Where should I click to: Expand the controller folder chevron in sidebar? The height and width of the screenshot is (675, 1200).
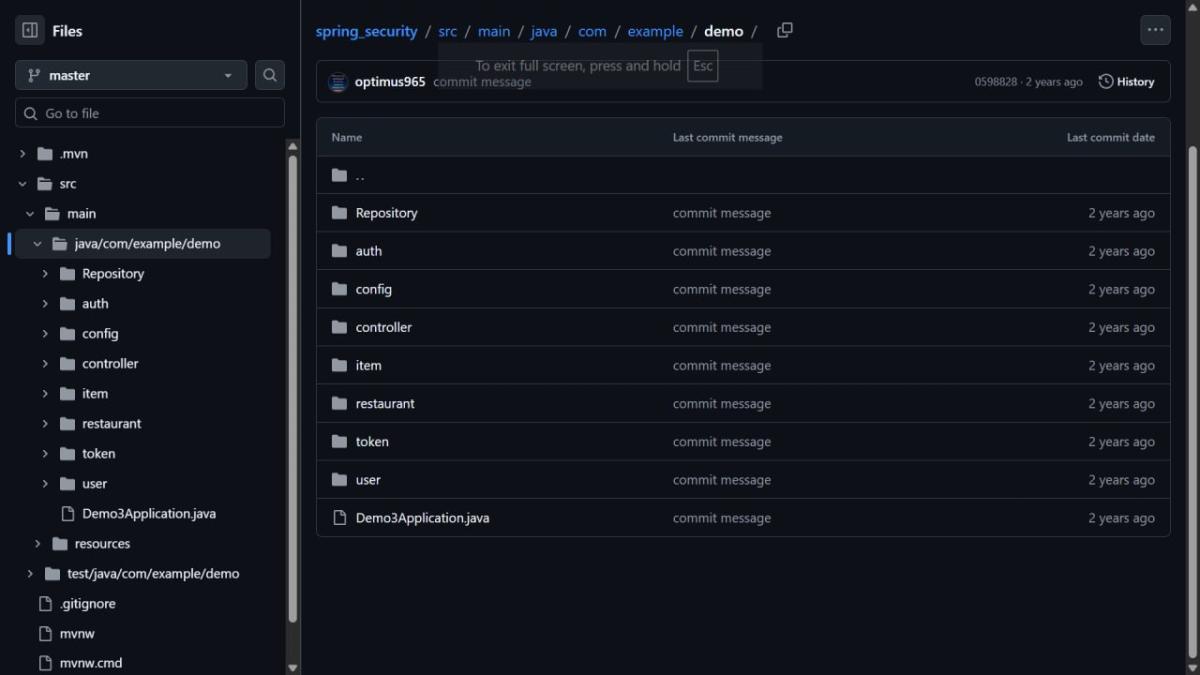point(45,364)
